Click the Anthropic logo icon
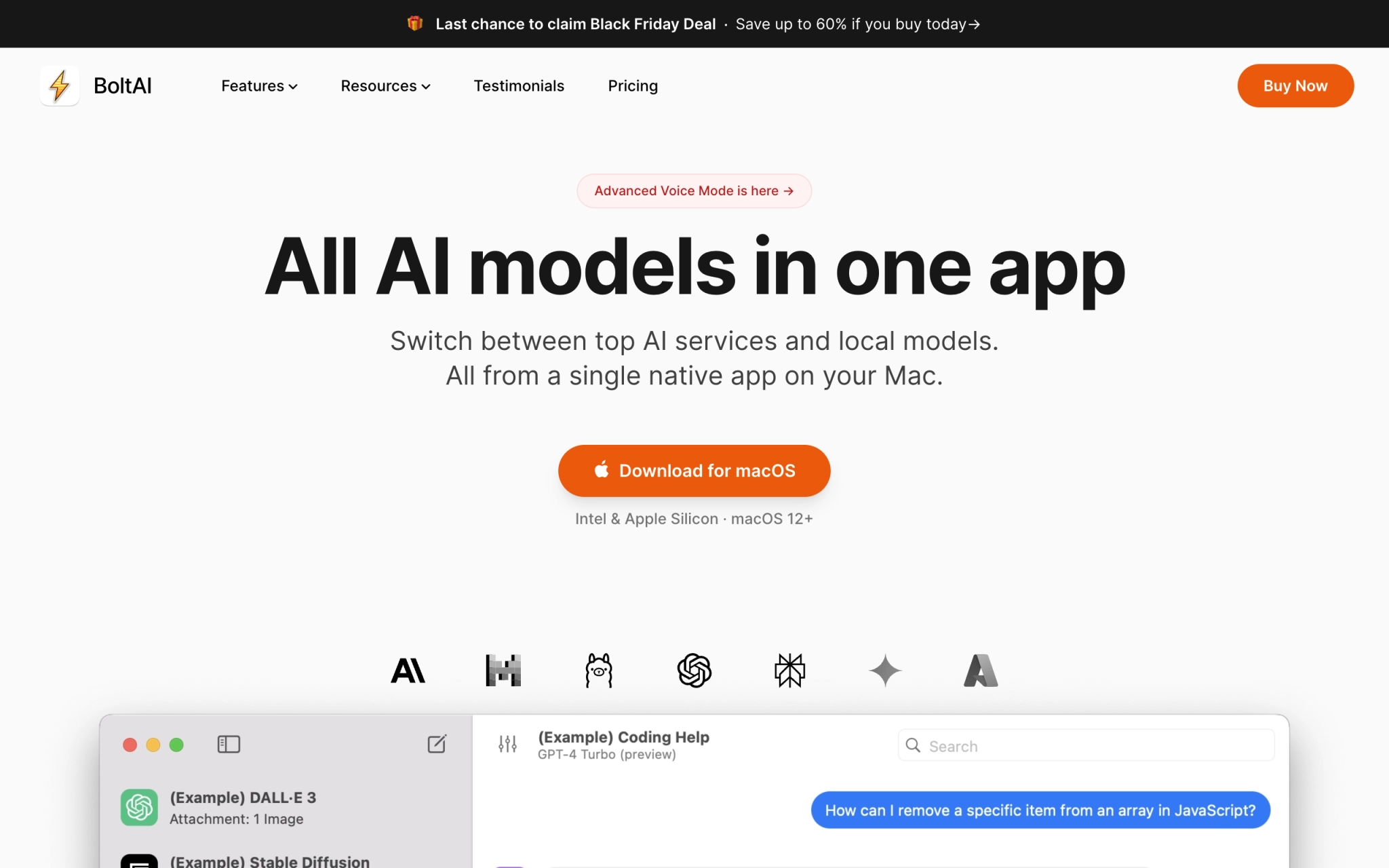The width and height of the screenshot is (1389, 868). click(x=408, y=671)
